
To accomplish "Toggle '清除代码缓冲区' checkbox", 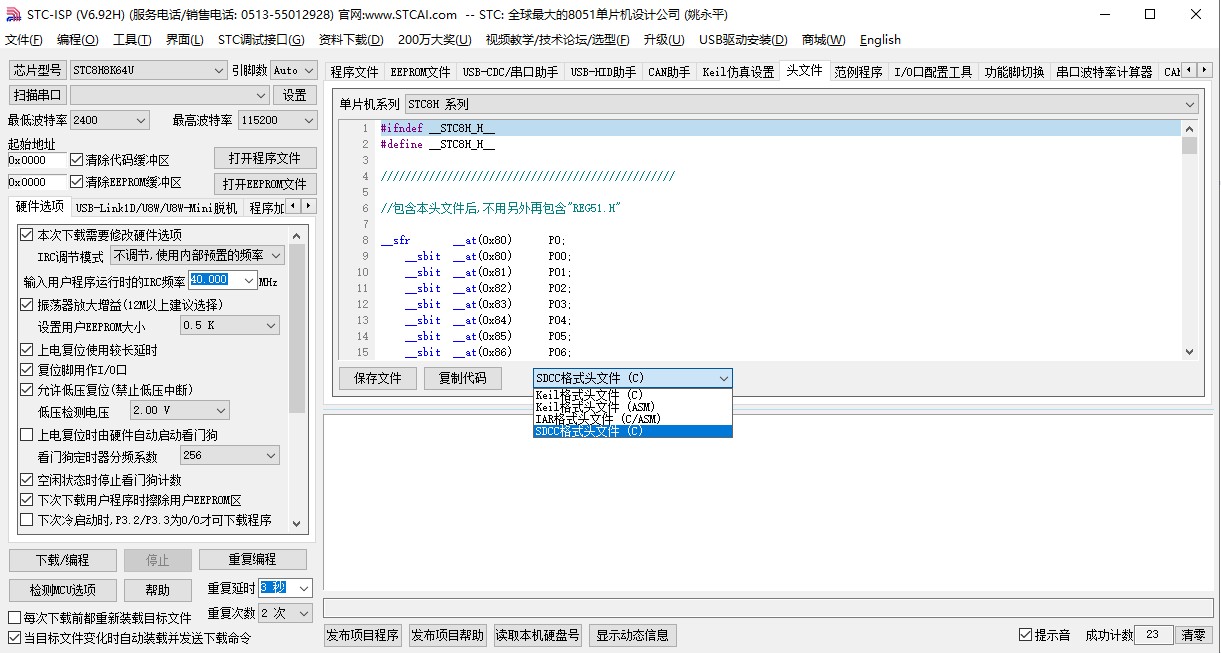I will 77,160.
